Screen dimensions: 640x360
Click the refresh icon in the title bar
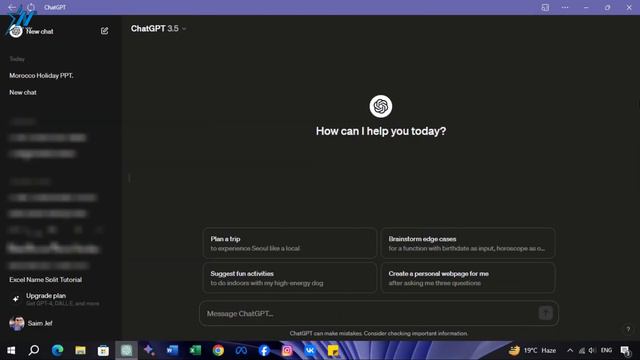(31, 7)
